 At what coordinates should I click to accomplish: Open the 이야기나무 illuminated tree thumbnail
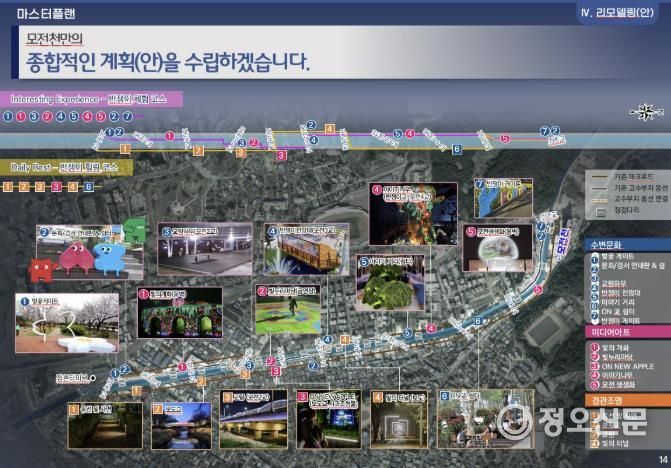[x=413, y=214]
